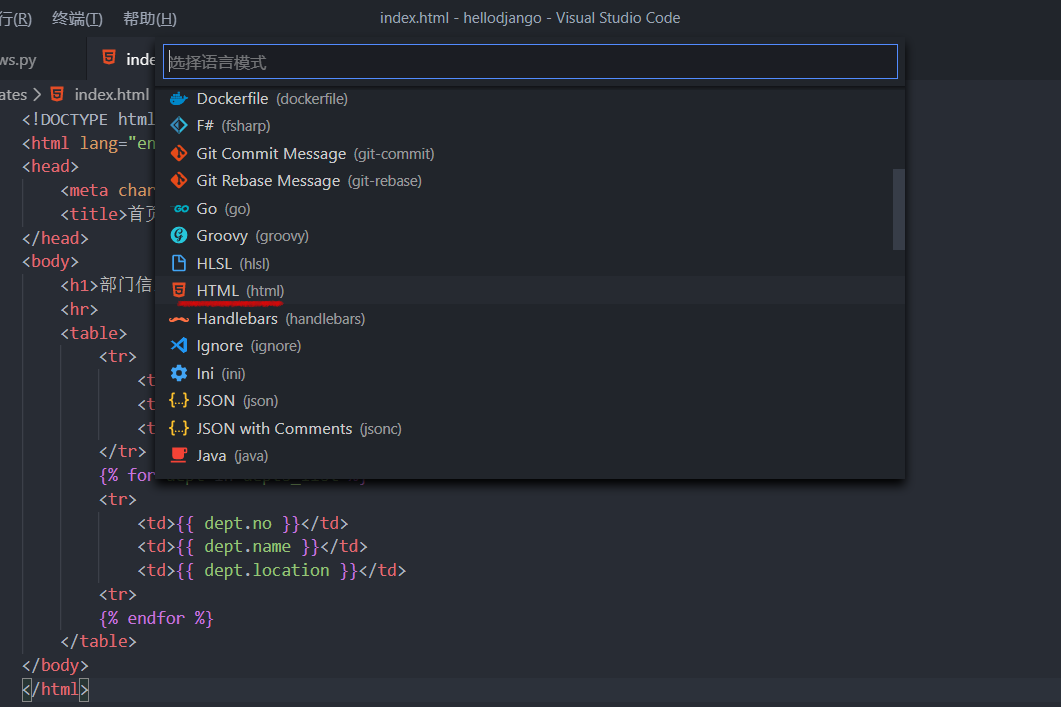Click the {{ dept.name }} code line
The width and height of the screenshot is (1061, 707).
(252, 547)
